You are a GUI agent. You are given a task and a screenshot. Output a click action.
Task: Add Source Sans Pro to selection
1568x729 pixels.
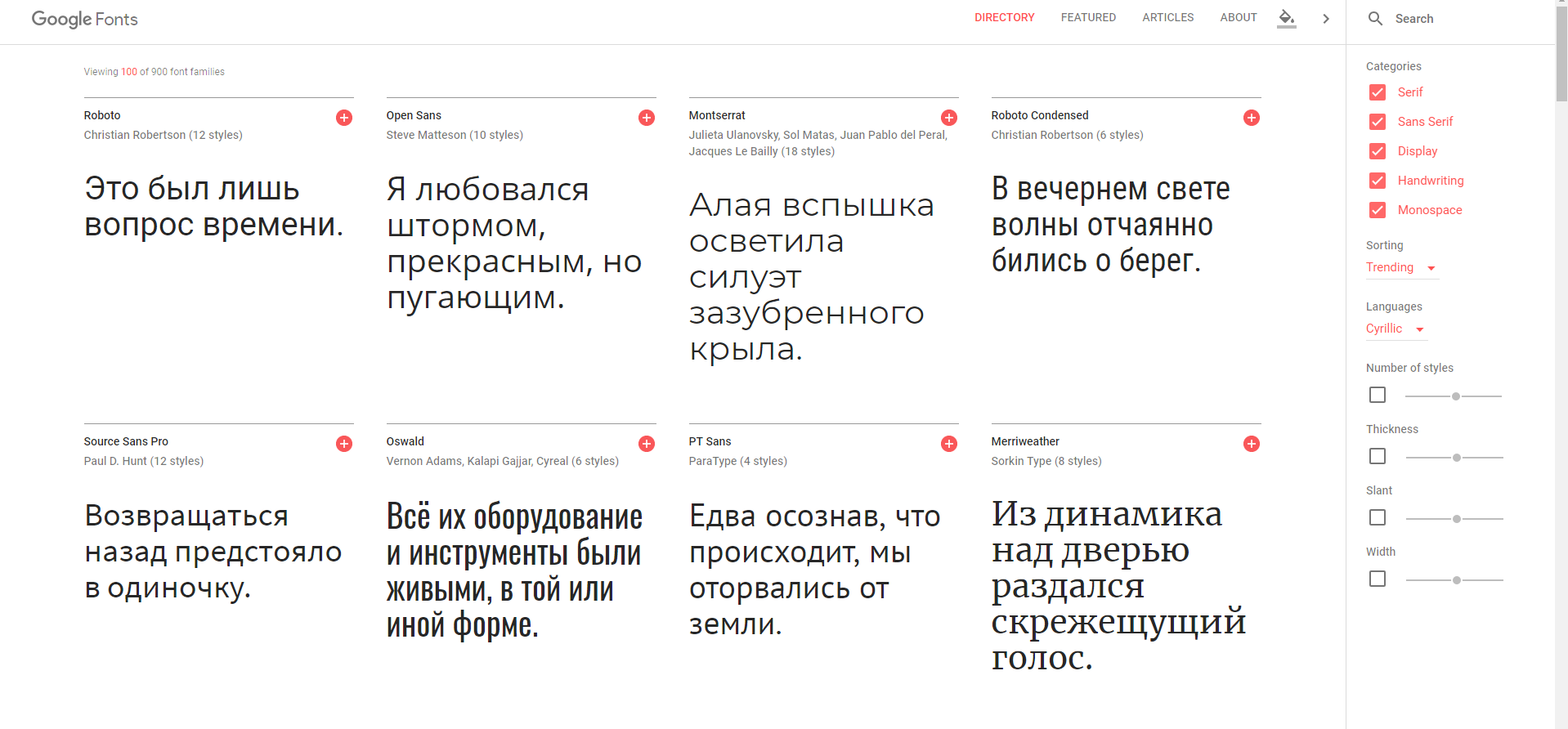pos(344,444)
